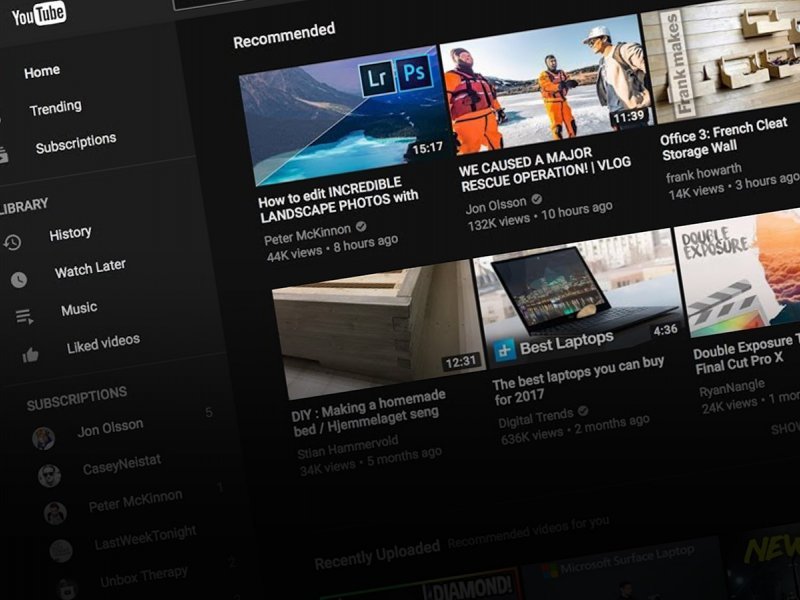Open Jon Olsson in the subscriptions list

pyautogui.click(x=110, y=428)
